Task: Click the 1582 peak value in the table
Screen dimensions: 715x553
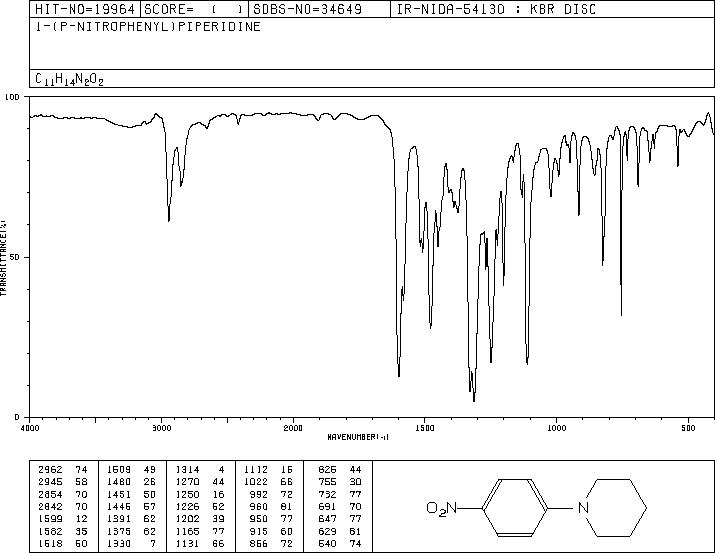Action: [51, 531]
